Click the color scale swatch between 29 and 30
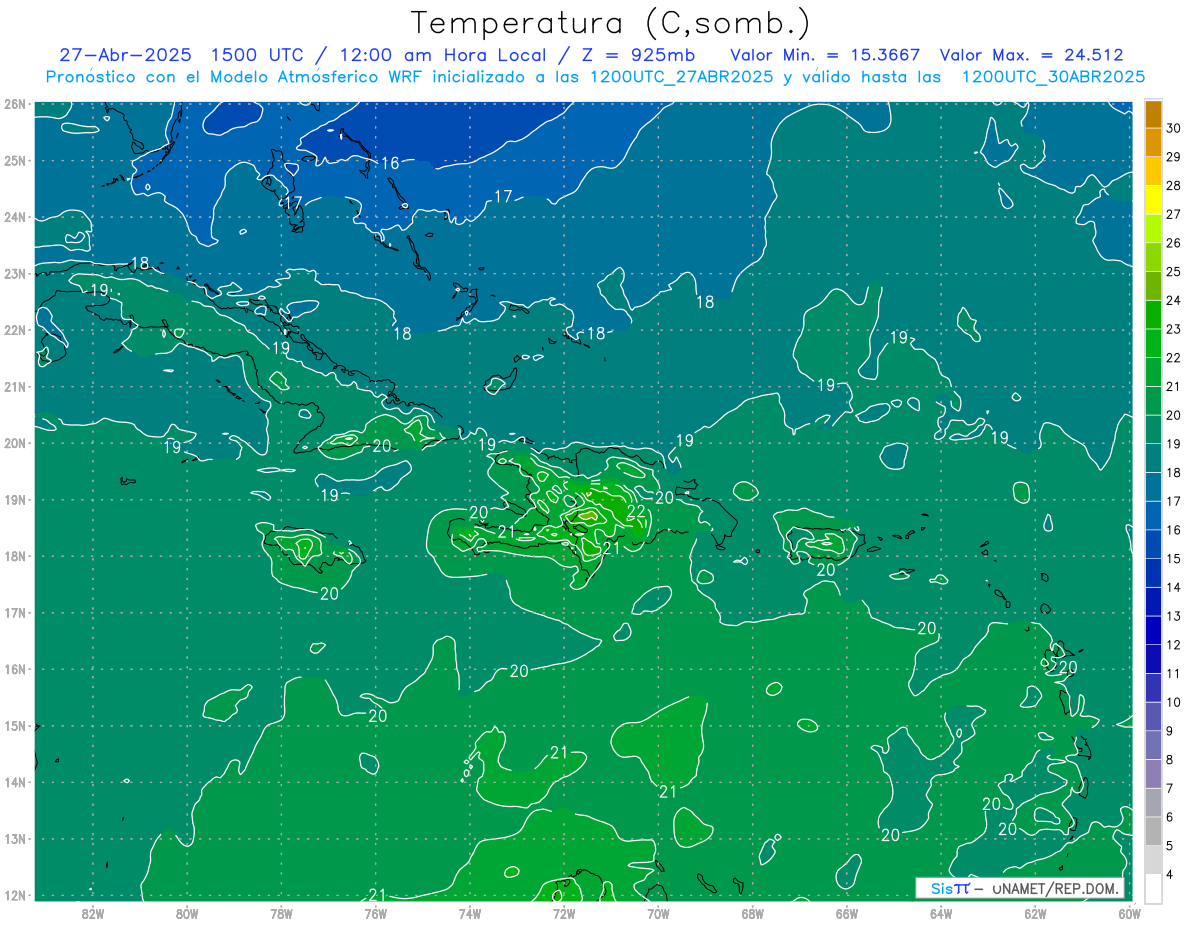This screenshot has width=1200, height=927. click(x=1153, y=142)
